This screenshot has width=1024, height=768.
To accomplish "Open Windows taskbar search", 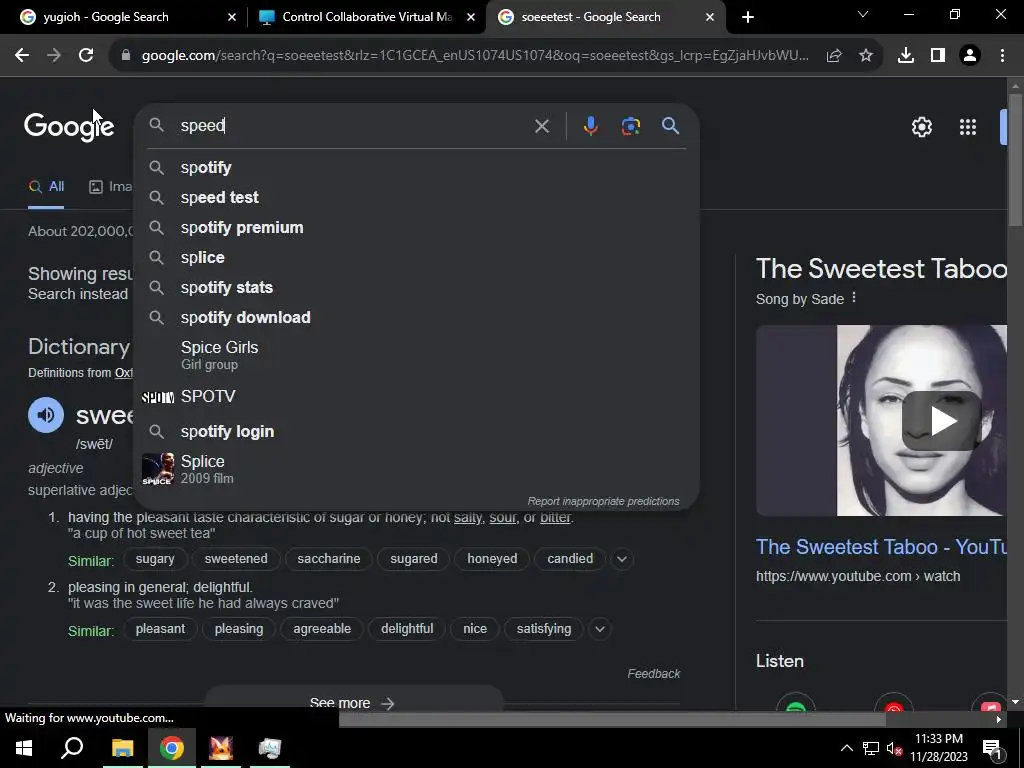I will tap(72, 748).
